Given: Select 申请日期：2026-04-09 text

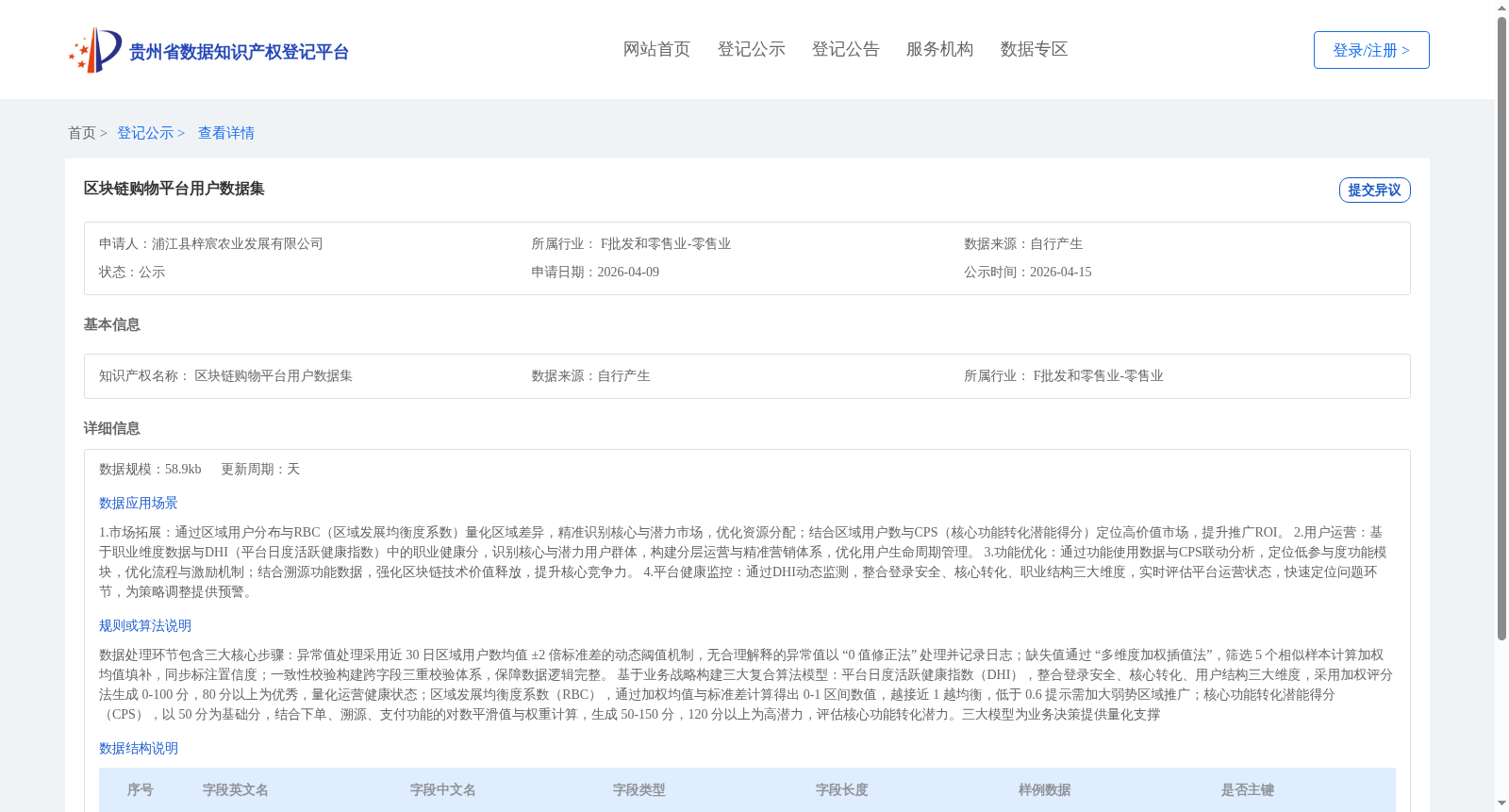Looking at the screenshot, I should pos(595,272).
